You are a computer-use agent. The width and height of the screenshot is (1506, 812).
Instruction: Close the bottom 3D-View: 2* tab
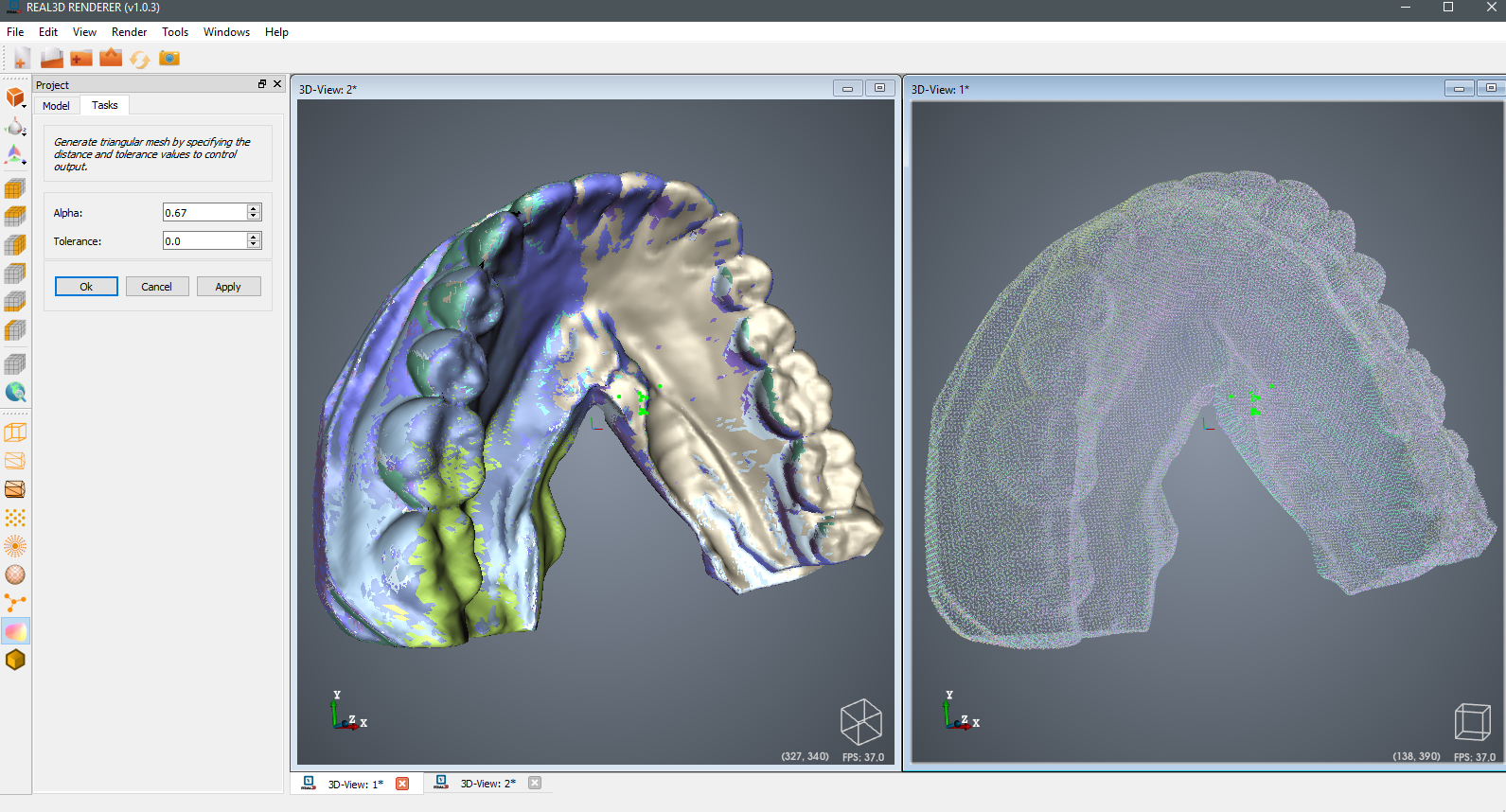point(535,783)
